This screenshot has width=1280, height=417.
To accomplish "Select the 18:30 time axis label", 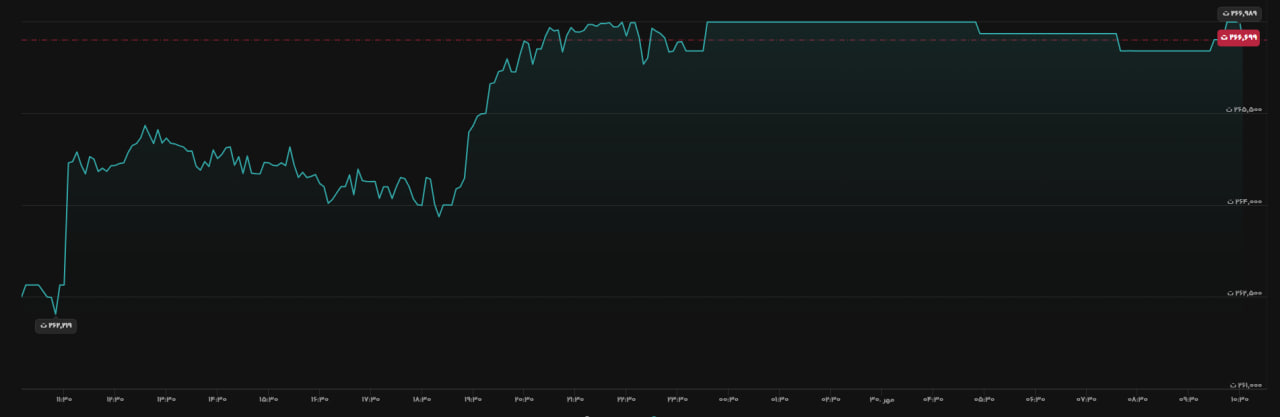I will tap(421, 399).
